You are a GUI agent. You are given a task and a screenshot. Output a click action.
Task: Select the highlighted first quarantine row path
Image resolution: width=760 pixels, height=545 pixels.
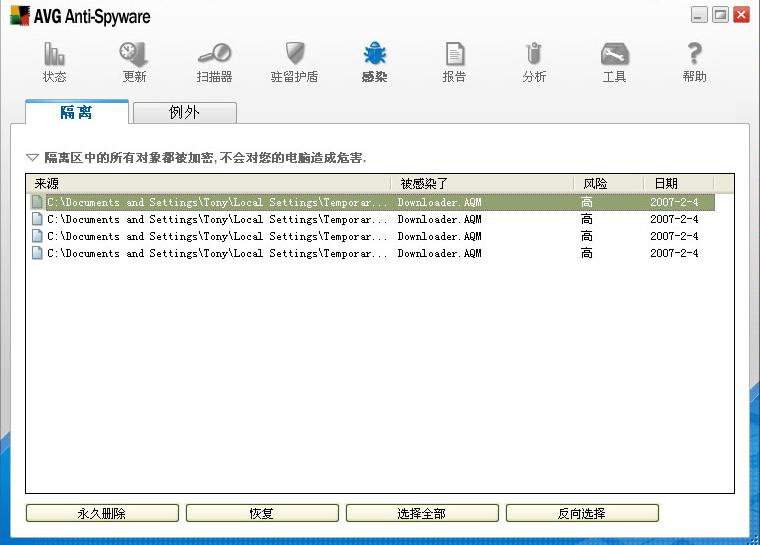(217, 202)
